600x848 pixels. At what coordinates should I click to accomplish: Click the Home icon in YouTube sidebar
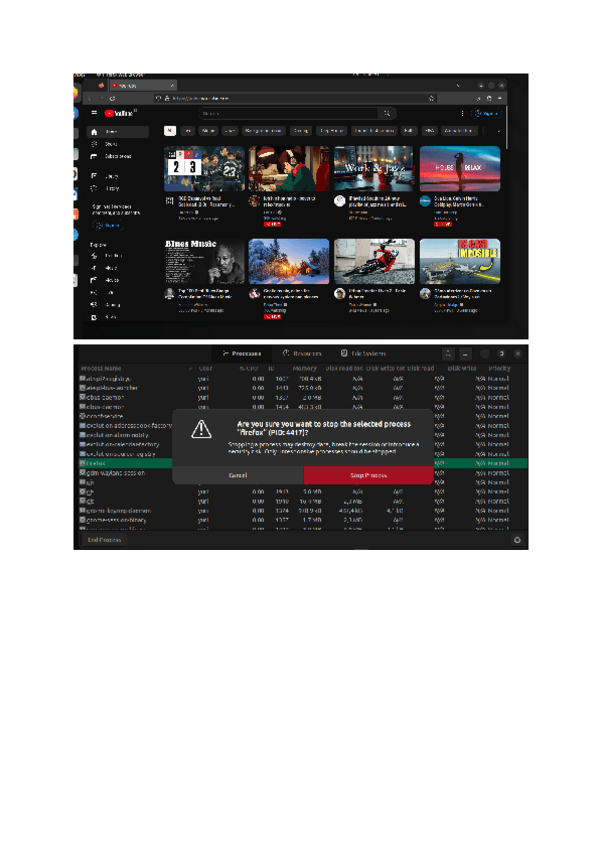[95, 132]
